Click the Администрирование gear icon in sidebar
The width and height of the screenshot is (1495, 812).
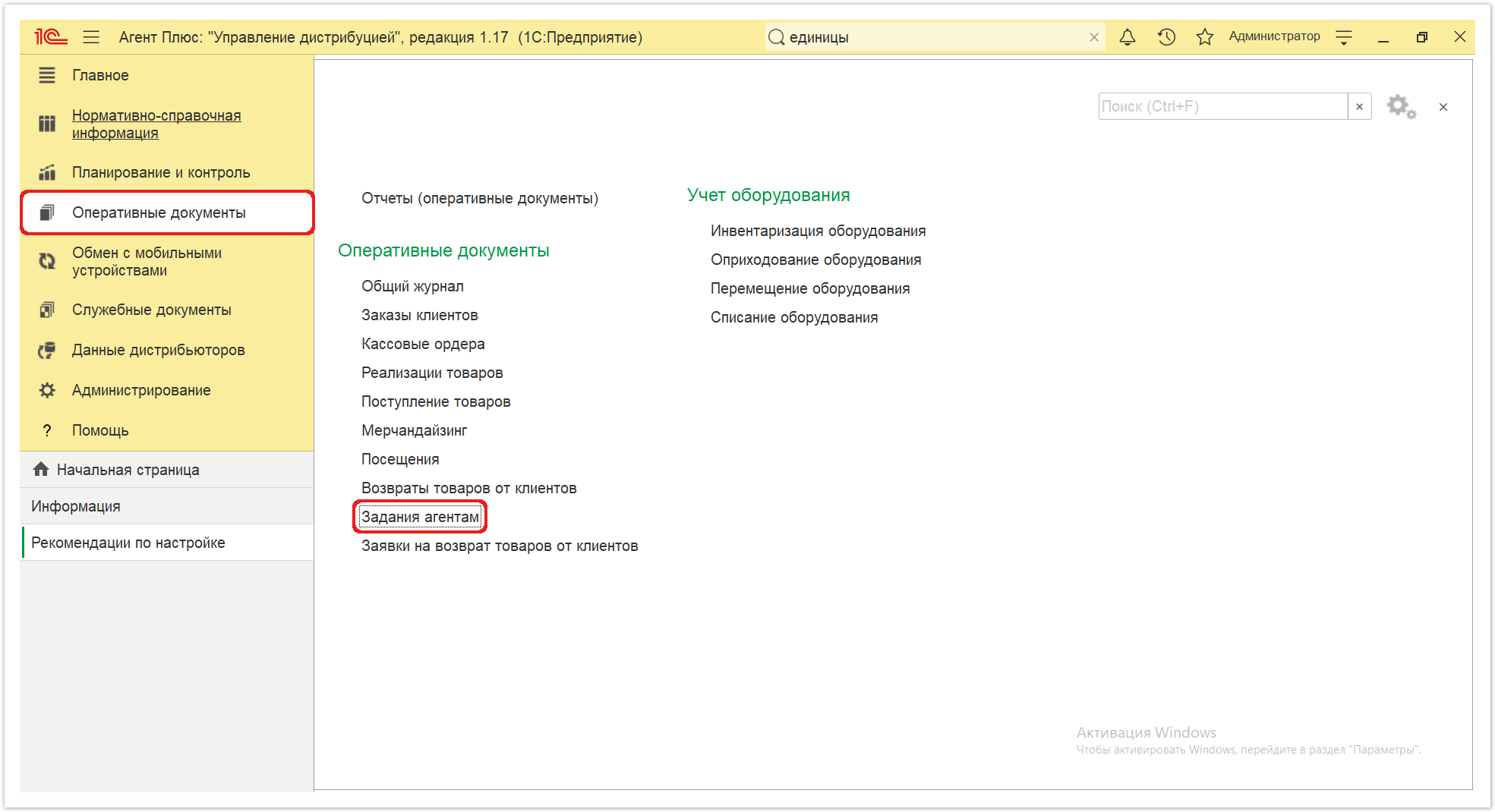[x=47, y=390]
